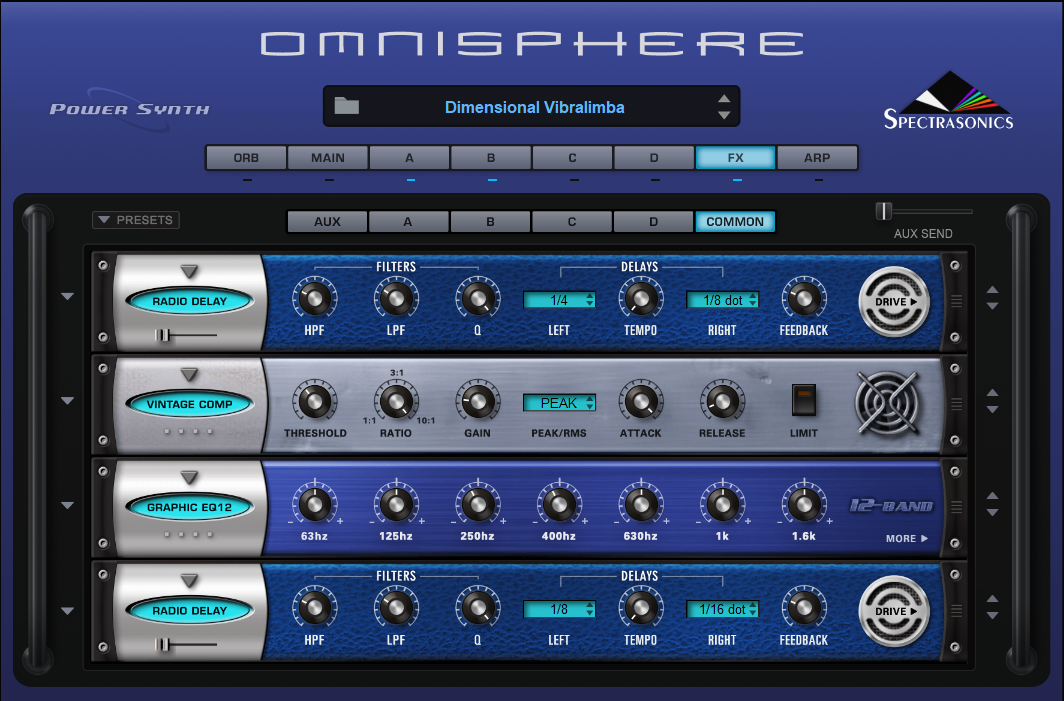Open the layer A page tab in top row
1064x701 pixels.
(x=409, y=157)
